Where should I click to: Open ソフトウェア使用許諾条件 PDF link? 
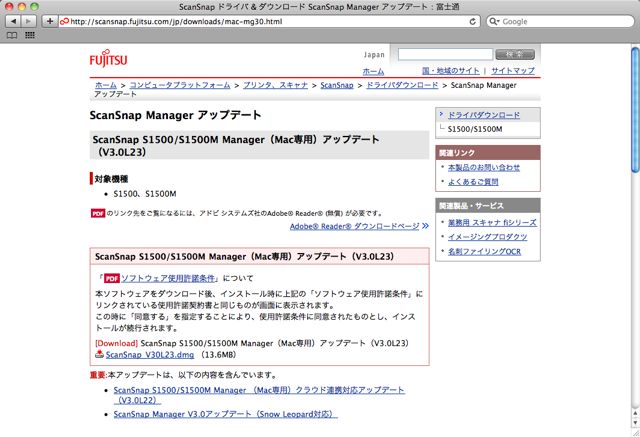coord(169,278)
